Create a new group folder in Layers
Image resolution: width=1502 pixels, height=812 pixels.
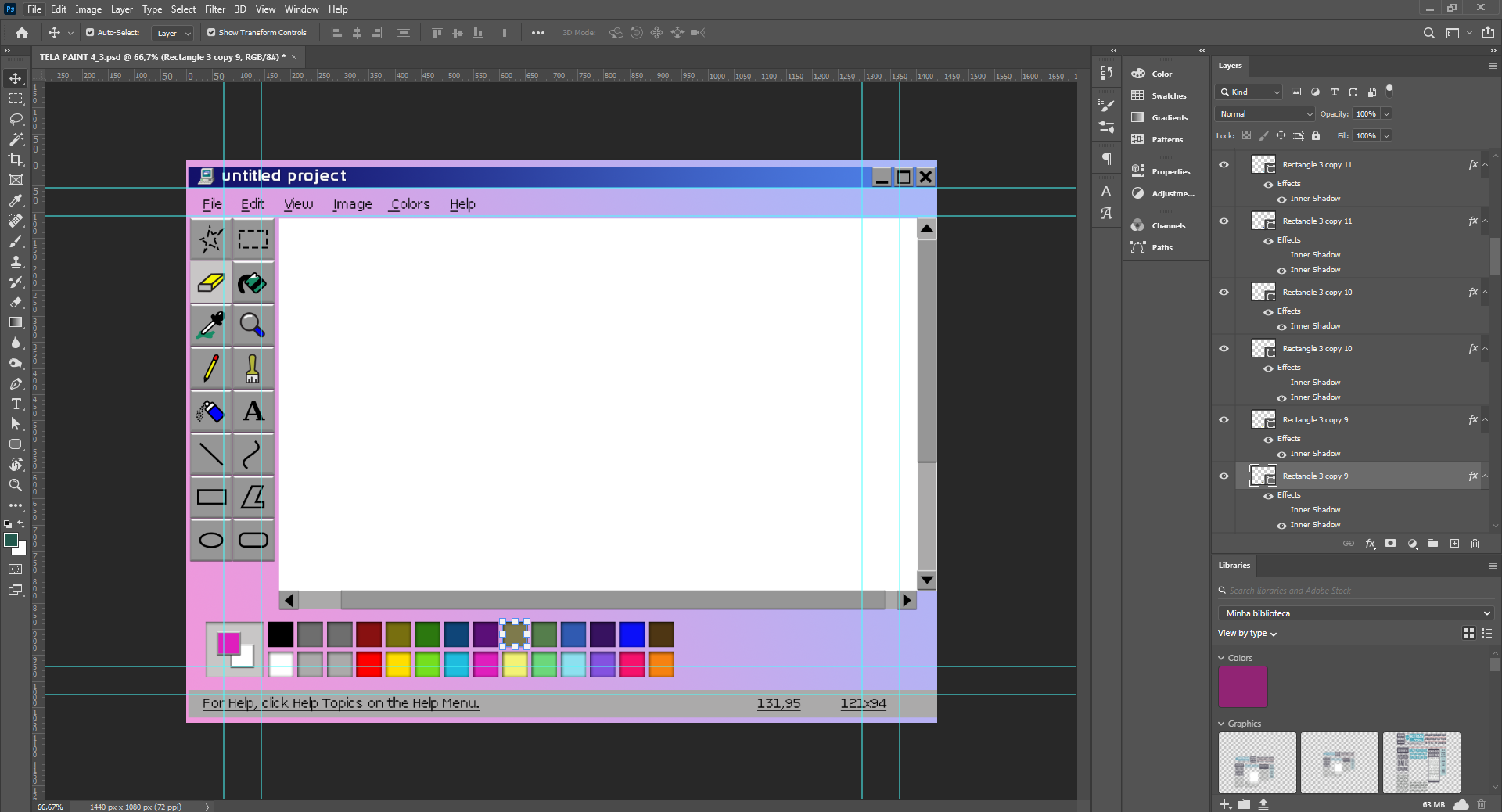1433,544
